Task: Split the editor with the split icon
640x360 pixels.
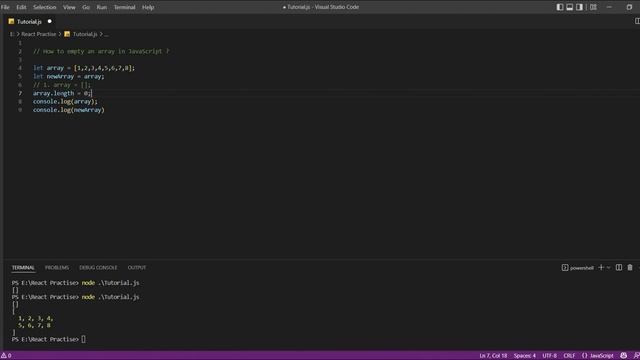Action: pyautogui.click(x=637, y=21)
